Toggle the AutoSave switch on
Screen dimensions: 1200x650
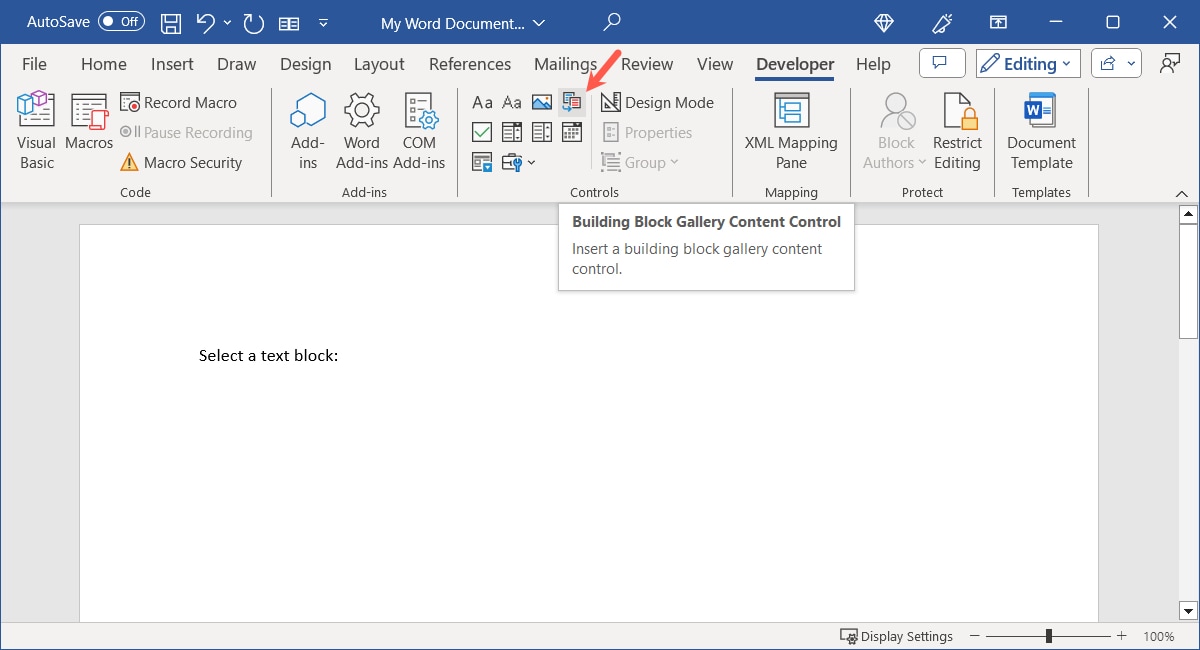(119, 21)
